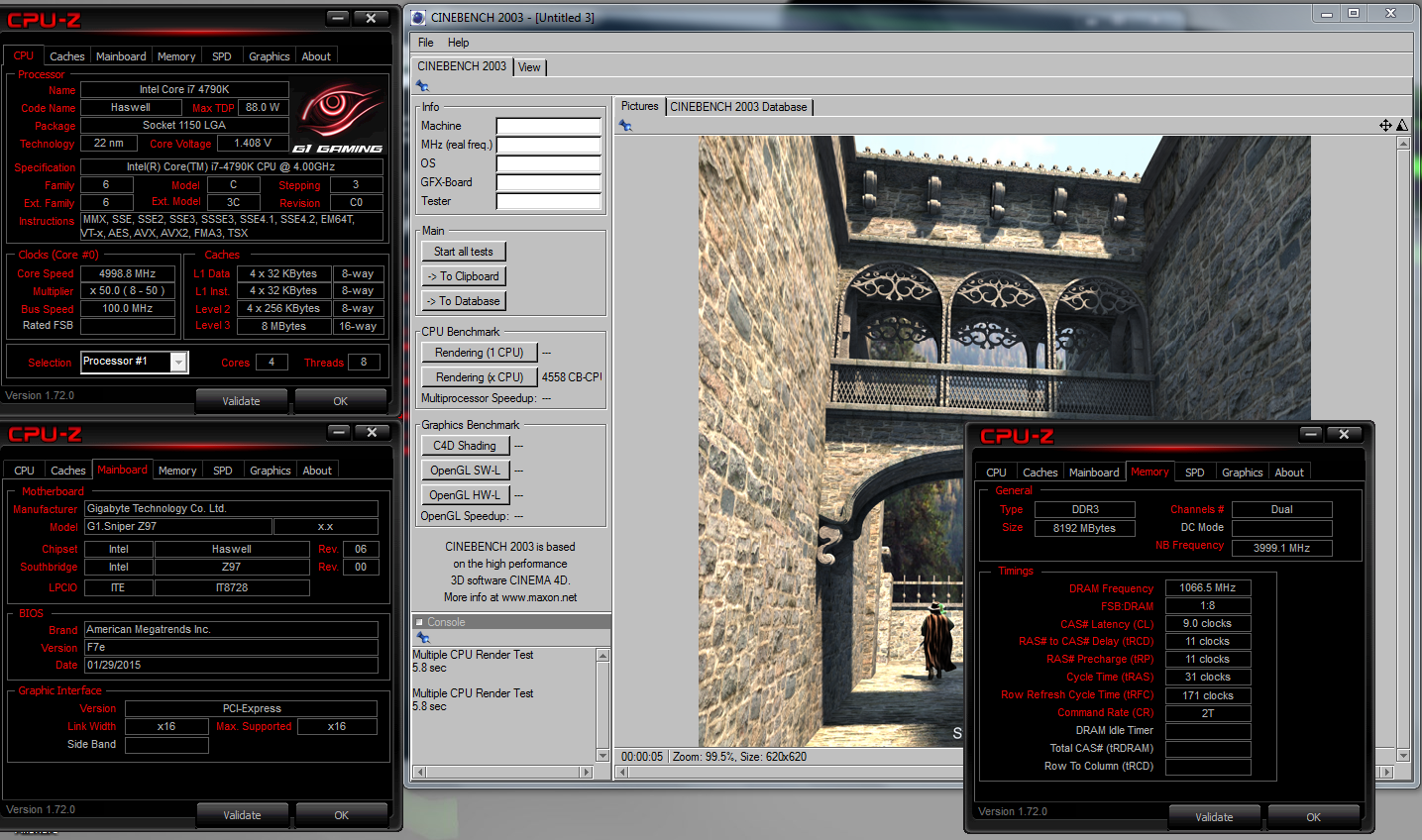1422x840 pixels.
Task: Click '4558 CB-CPU' render score
Action: pos(572,377)
